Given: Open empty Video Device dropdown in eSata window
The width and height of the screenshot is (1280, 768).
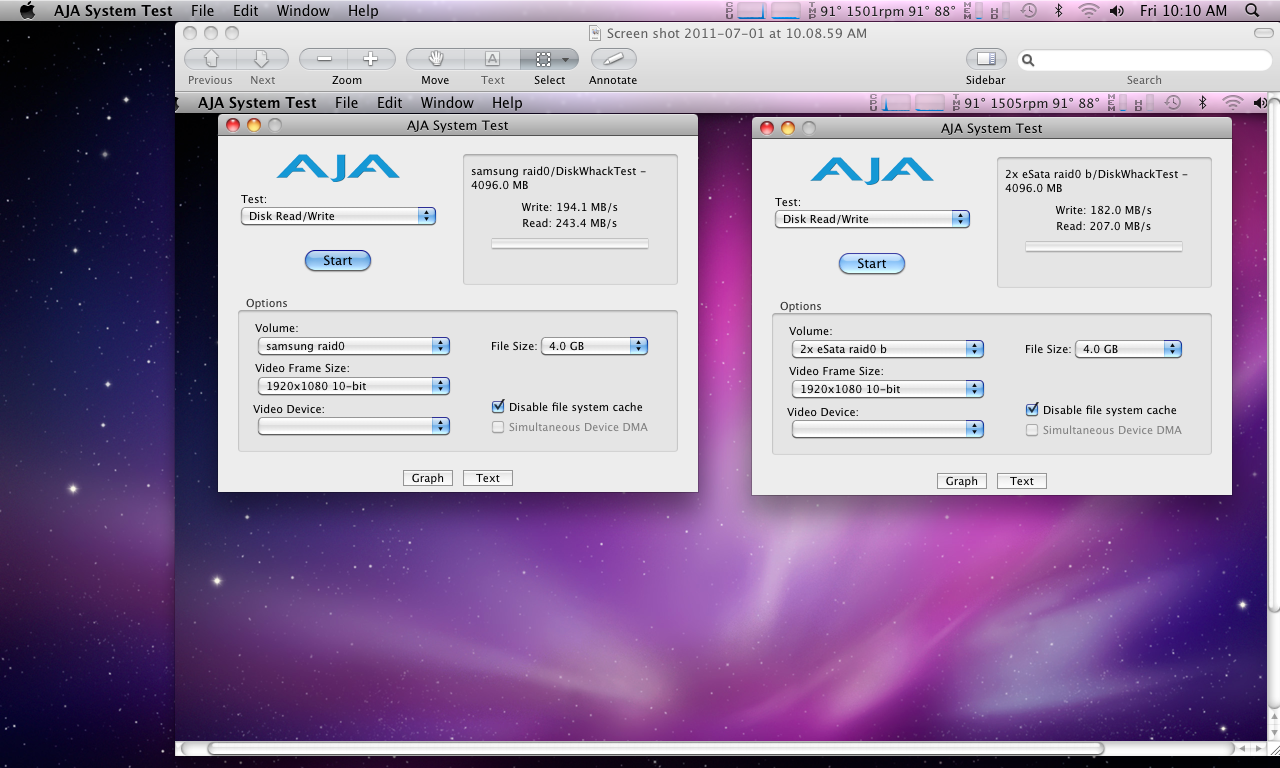Looking at the screenshot, I should (x=888, y=429).
